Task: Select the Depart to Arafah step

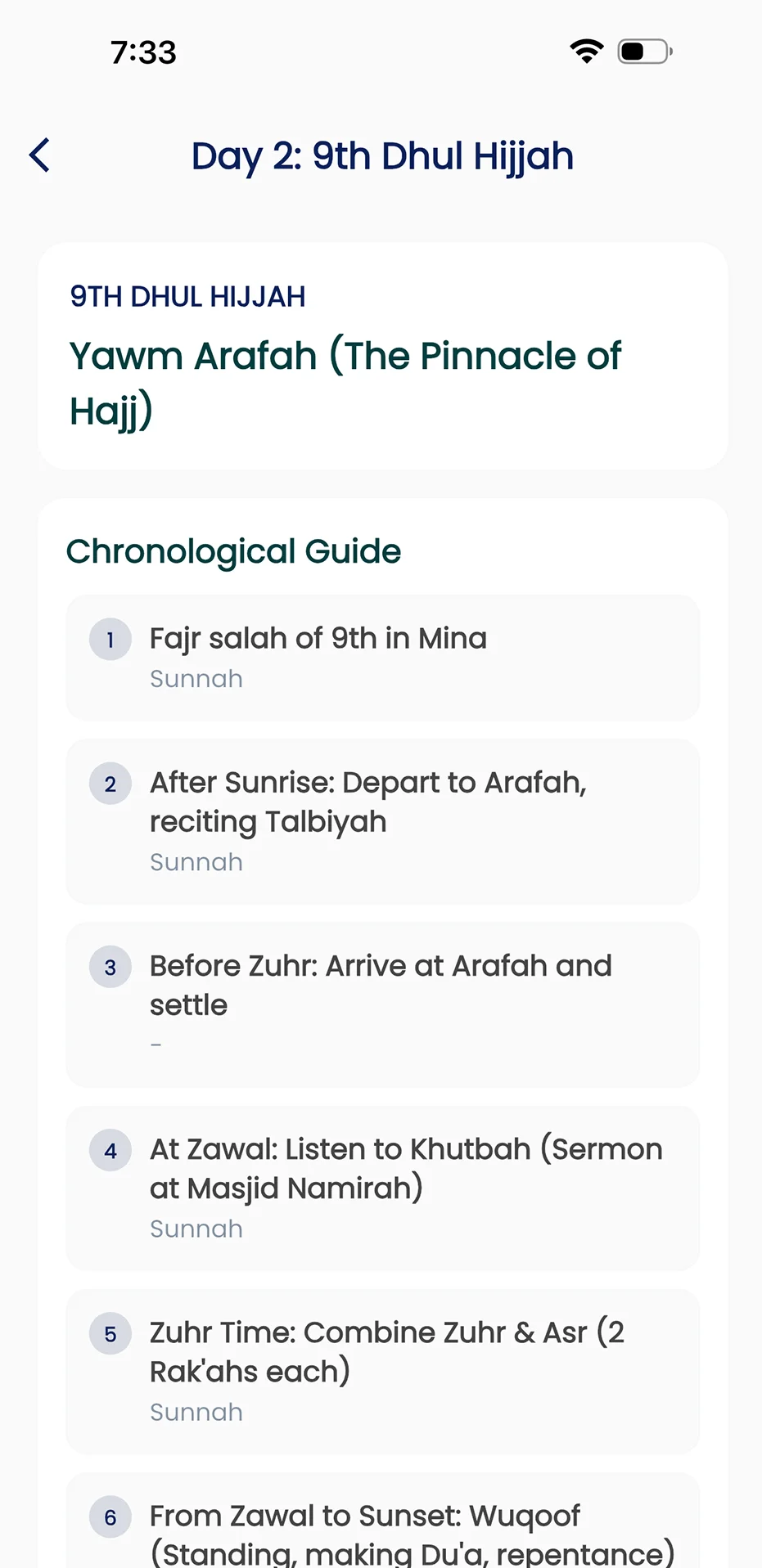Action: pyautogui.click(x=382, y=821)
